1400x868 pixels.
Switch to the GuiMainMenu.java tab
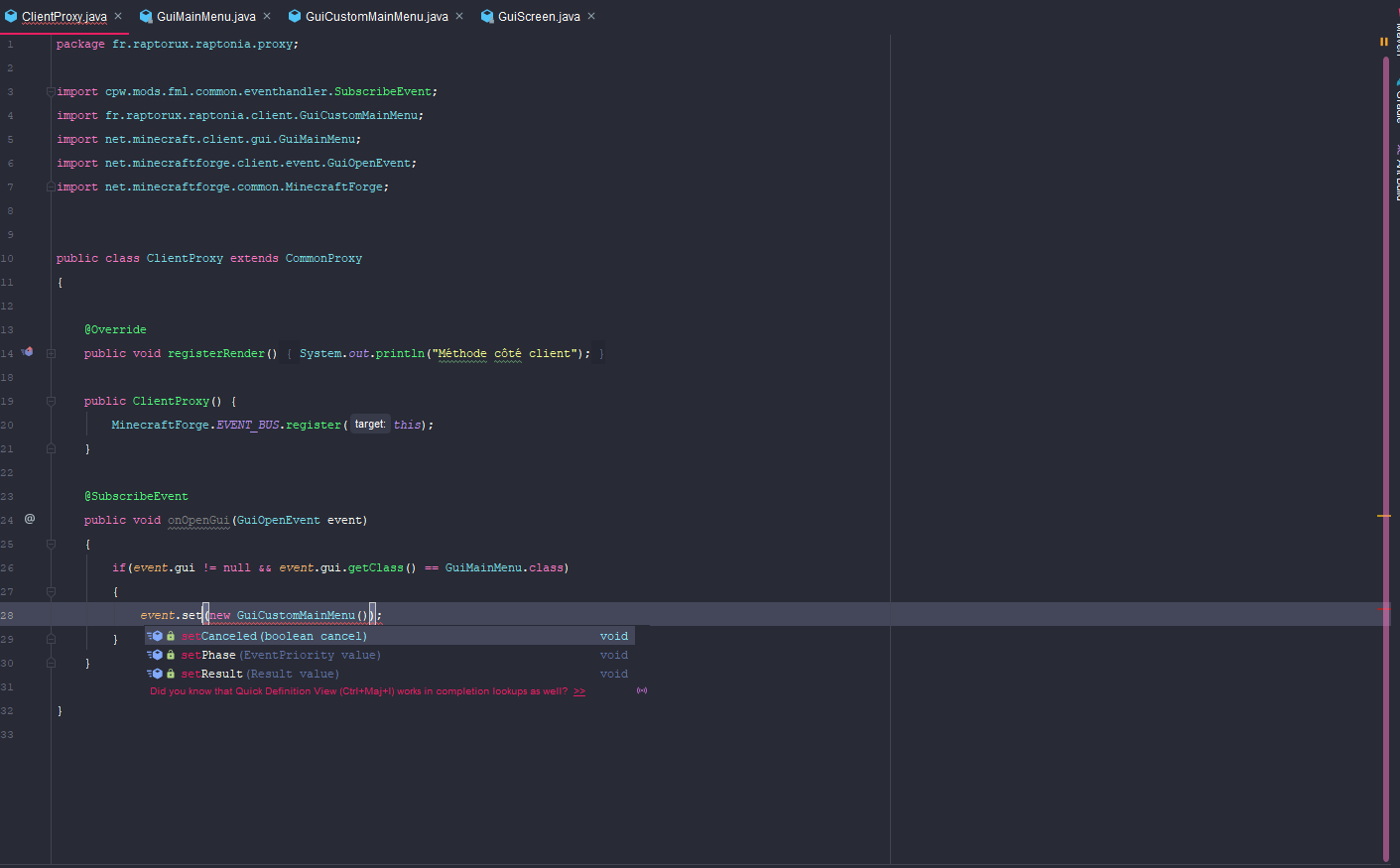205,17
